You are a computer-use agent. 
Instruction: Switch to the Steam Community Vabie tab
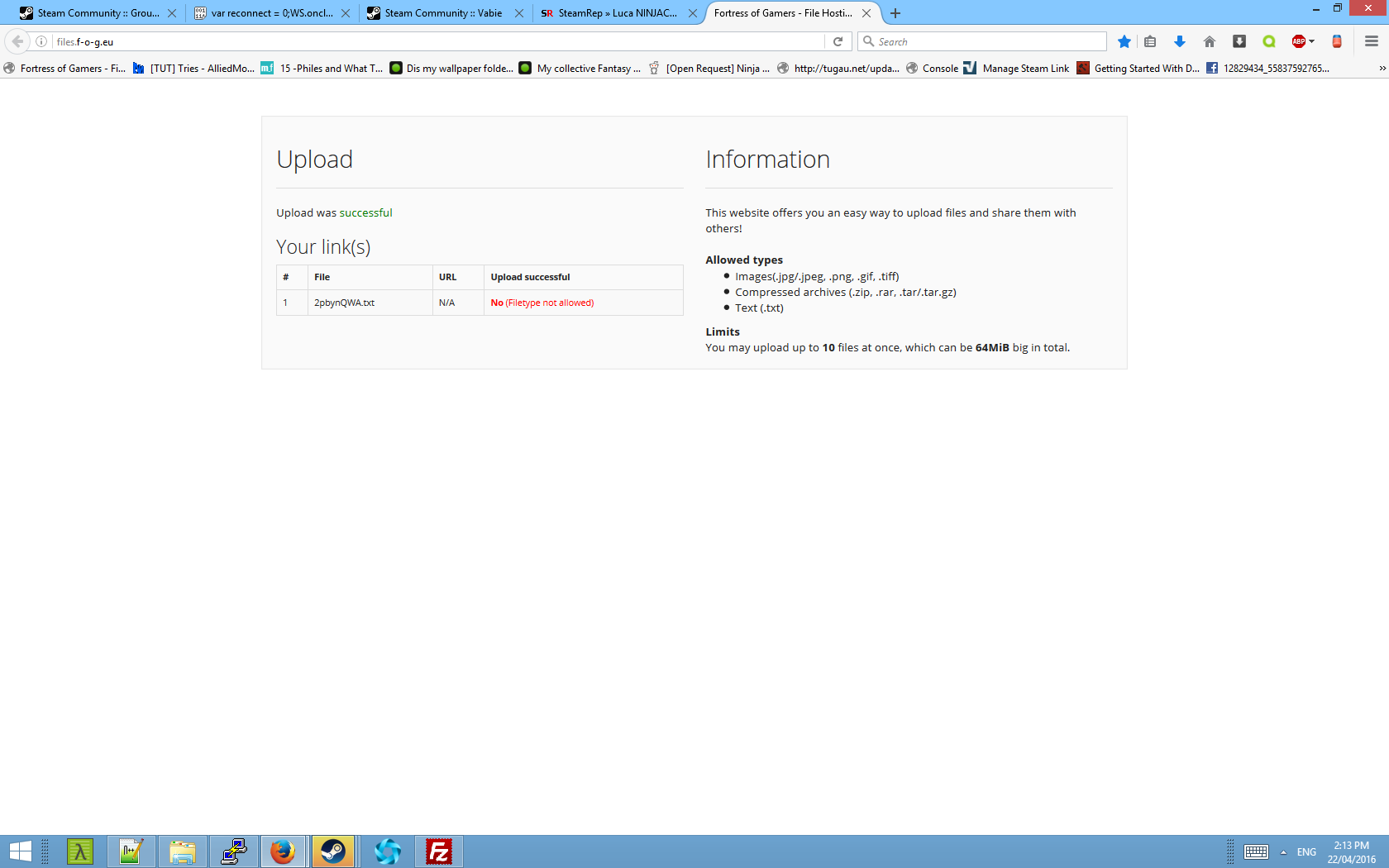pyautogui.click(x=442, y=13)
